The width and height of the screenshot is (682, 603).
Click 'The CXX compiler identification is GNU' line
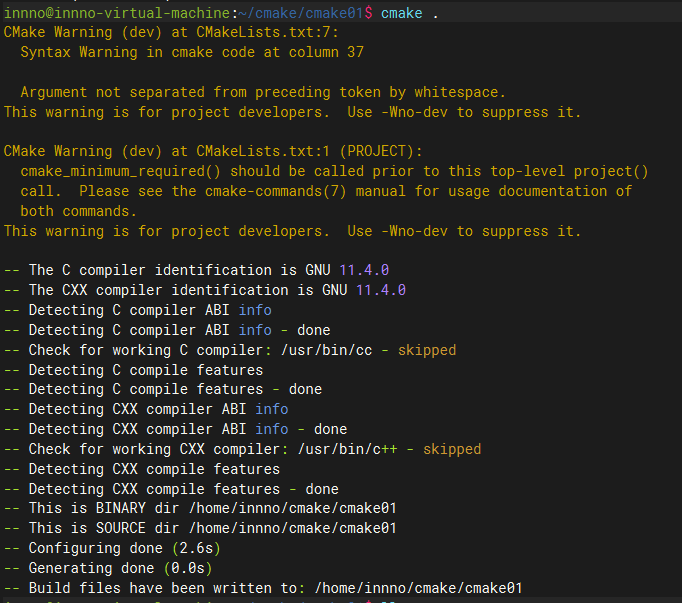[x=204, y=290]
